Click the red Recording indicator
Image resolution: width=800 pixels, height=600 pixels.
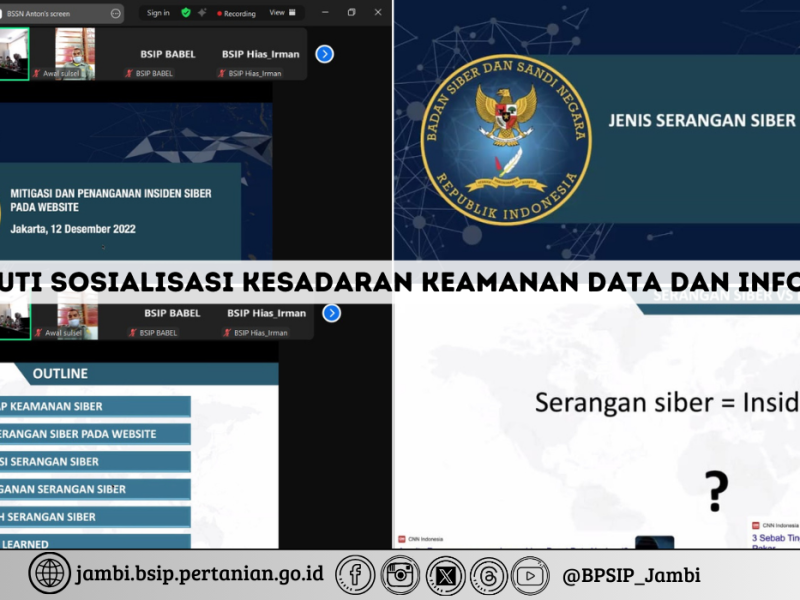tap(236, 14)
